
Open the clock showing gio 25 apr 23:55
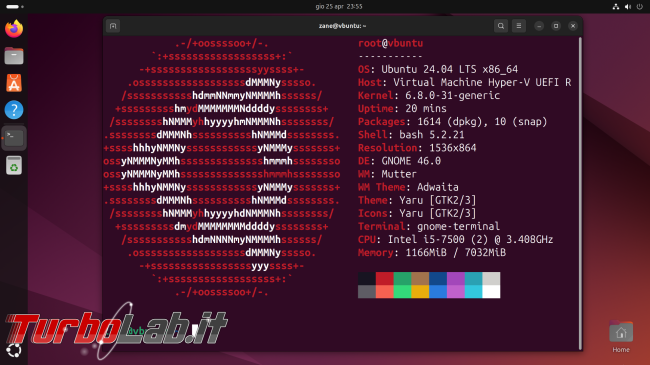click(x=339, y=7)
